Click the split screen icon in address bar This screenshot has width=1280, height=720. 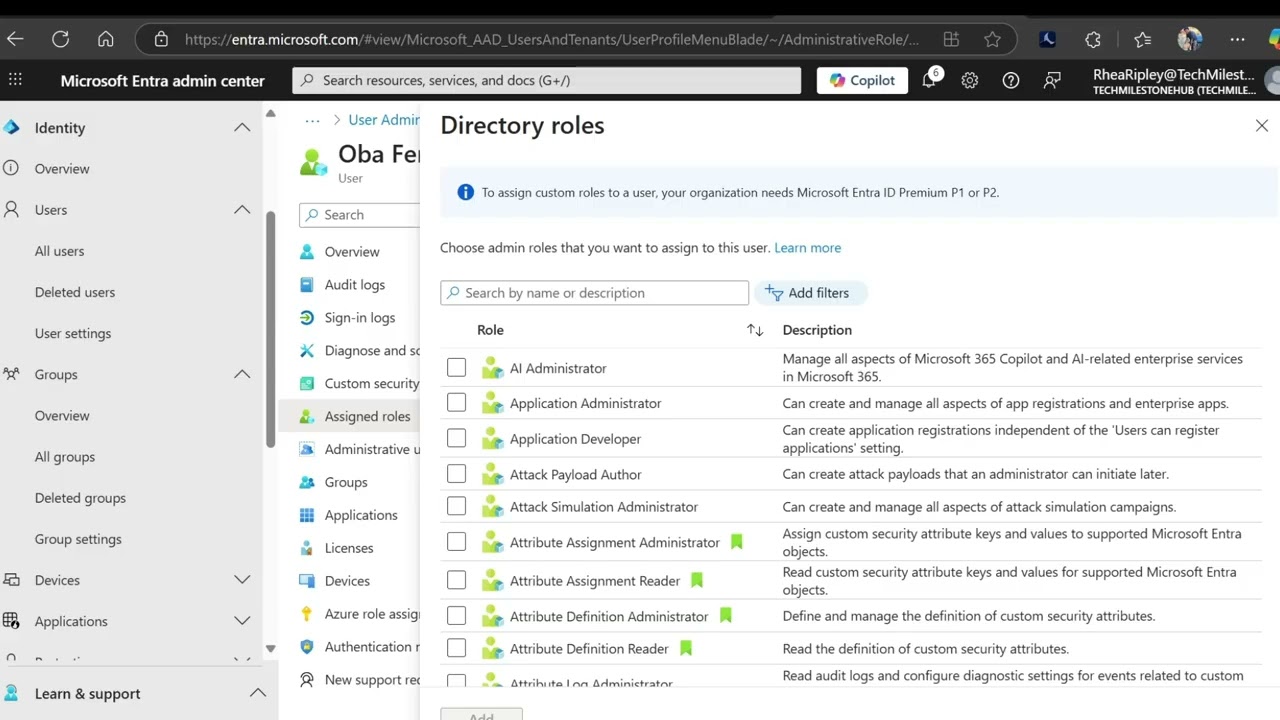[951, 39]
